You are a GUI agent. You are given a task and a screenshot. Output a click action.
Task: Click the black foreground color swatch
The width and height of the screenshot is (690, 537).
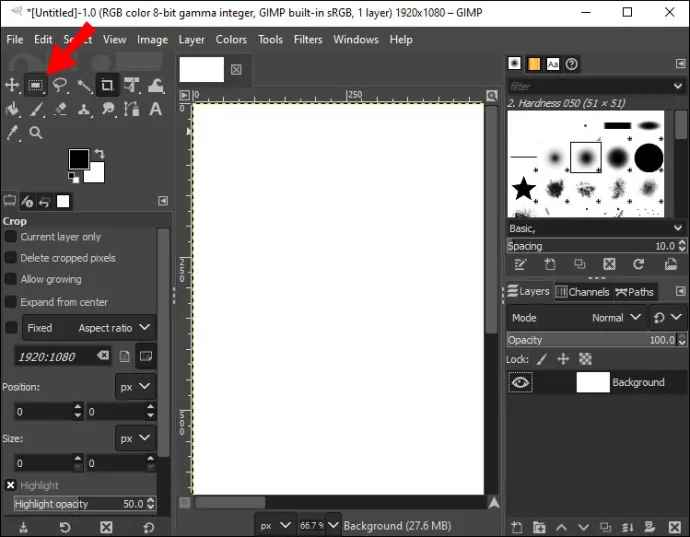coord(78,159)
